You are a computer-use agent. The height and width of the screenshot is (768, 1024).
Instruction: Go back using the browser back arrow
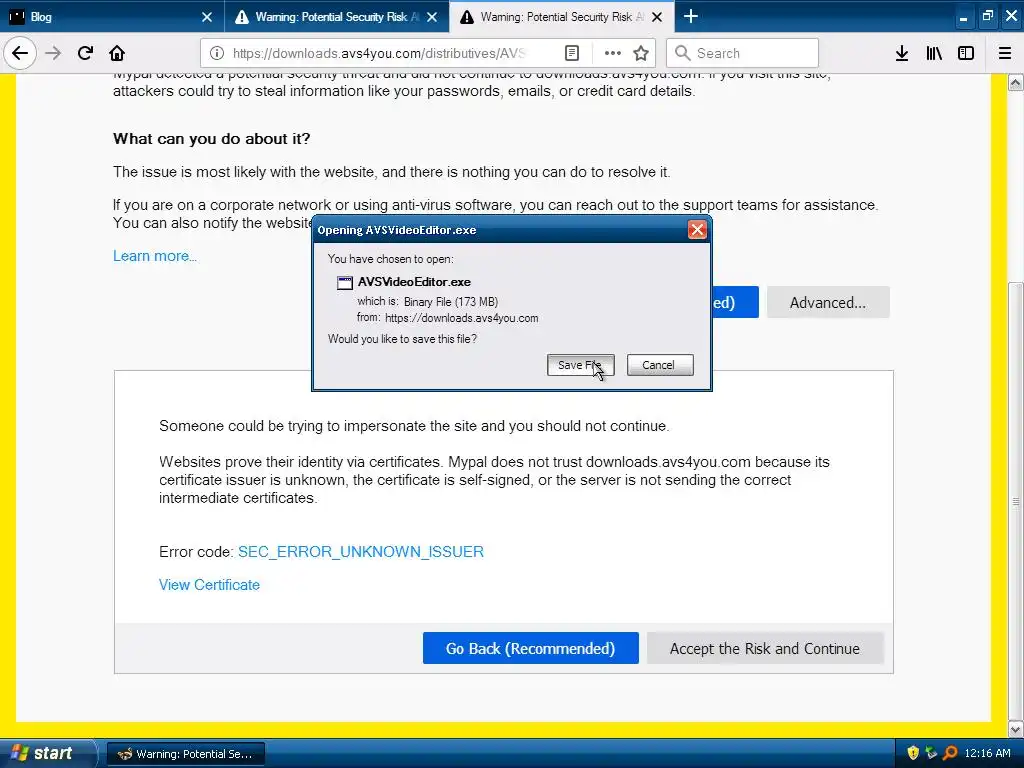(20, 53)
